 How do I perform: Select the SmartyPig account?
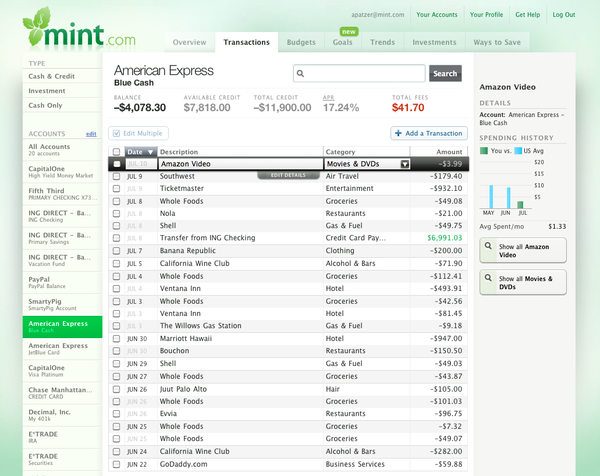62,305
